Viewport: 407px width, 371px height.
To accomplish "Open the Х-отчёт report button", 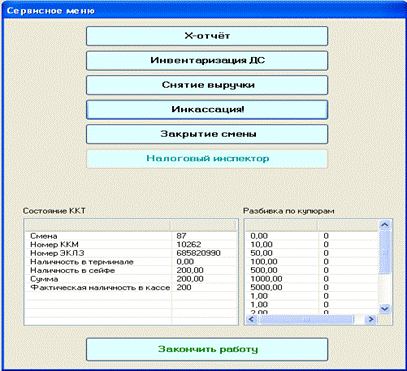I will [207, 36].
